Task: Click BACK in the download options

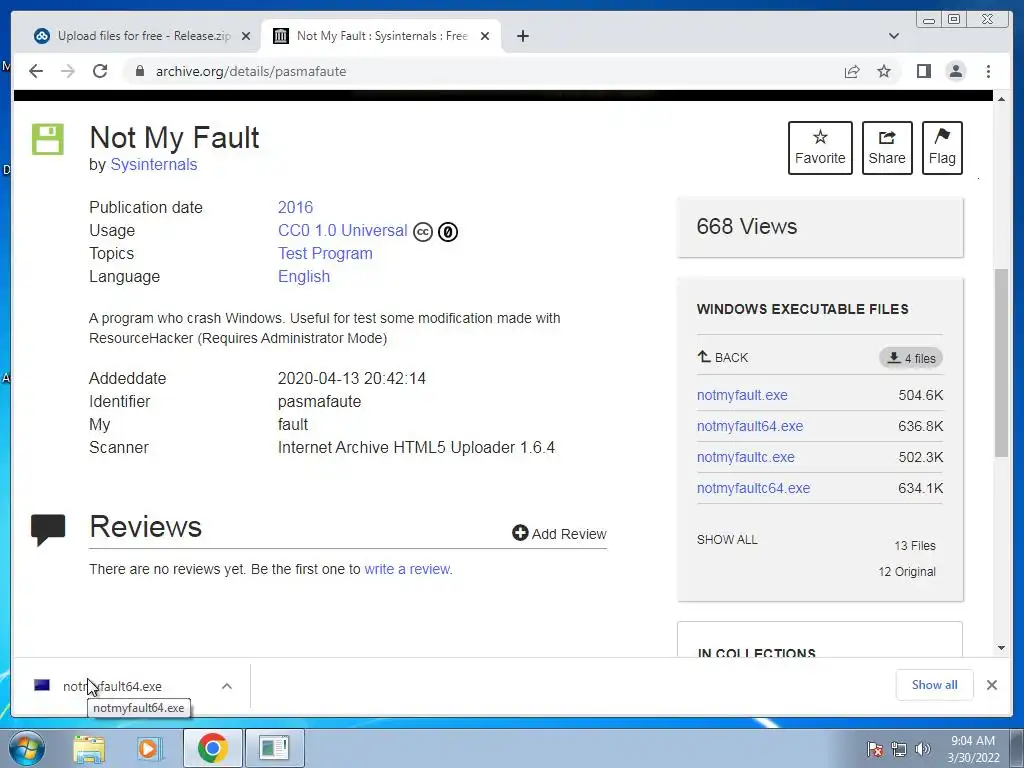Action: (723, 357)
